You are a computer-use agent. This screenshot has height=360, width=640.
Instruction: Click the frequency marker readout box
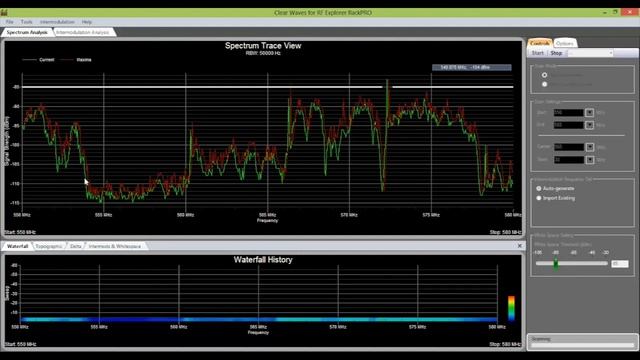(x=471, y=67)
